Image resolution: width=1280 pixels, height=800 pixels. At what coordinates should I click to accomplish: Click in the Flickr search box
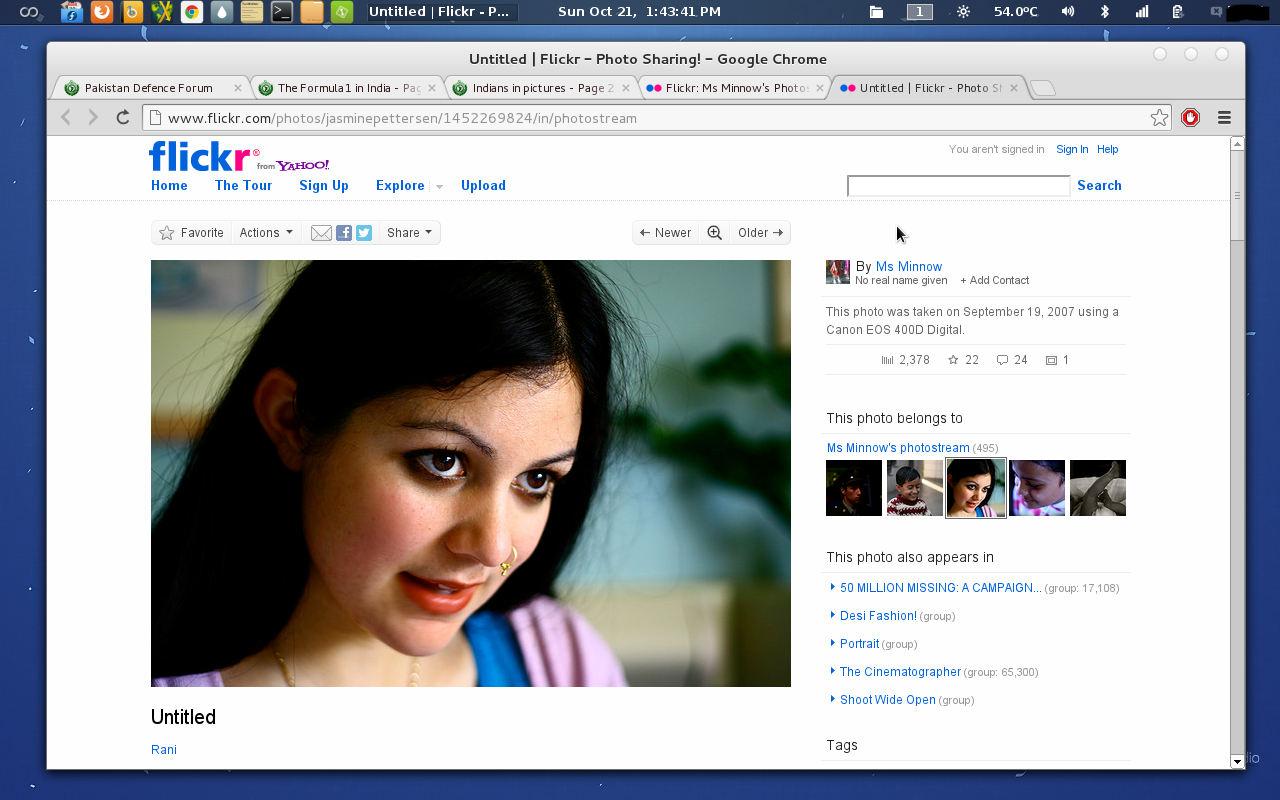pyautogui.click(x=959, y=186)
